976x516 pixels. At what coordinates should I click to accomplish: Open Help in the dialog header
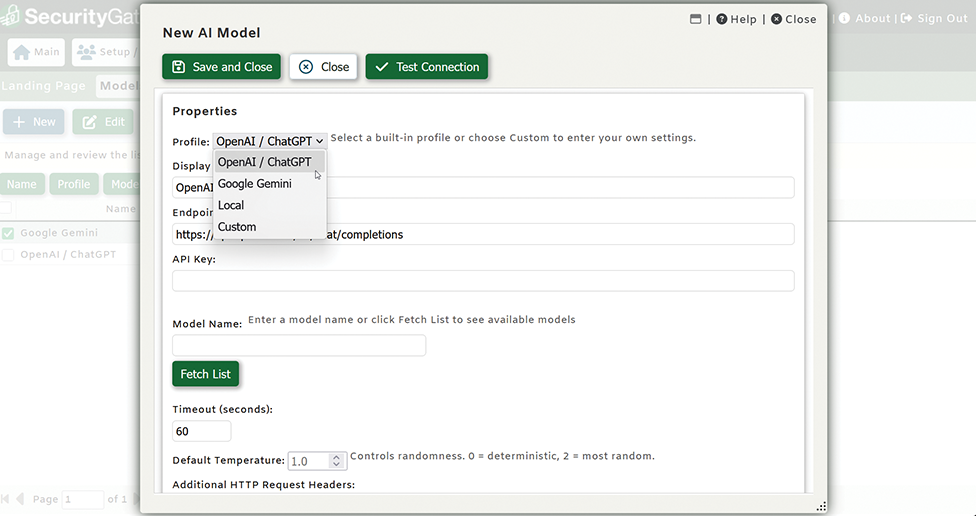click(736, 19)
